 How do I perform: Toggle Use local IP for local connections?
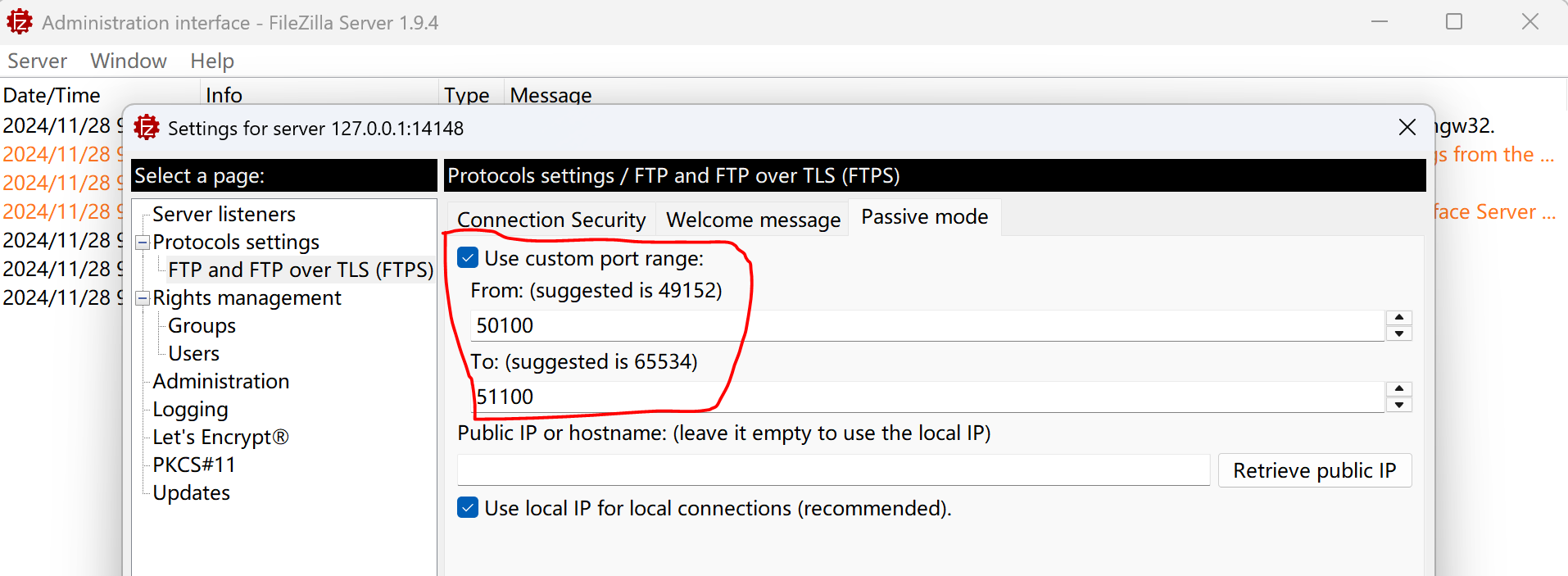468,508
